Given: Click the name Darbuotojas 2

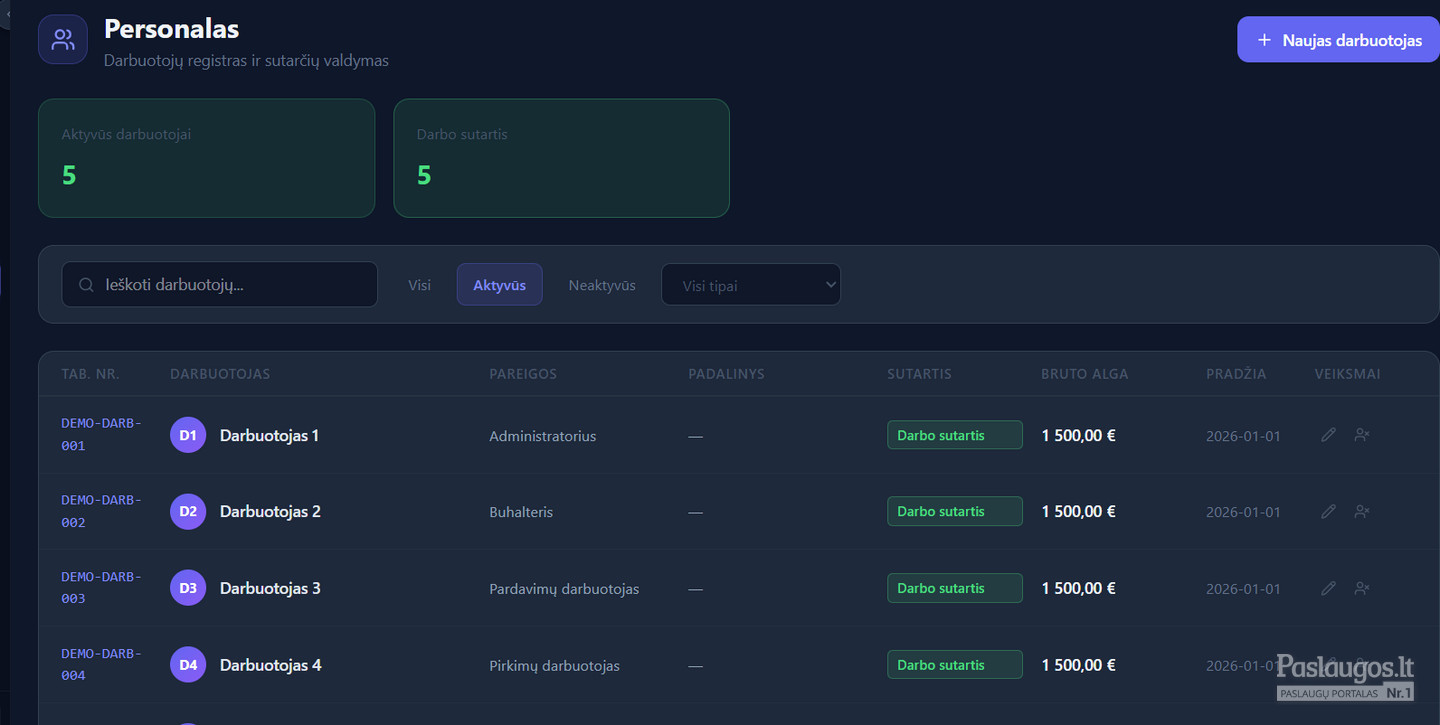Looking at the screenshot, I should (x=270, y=511).
